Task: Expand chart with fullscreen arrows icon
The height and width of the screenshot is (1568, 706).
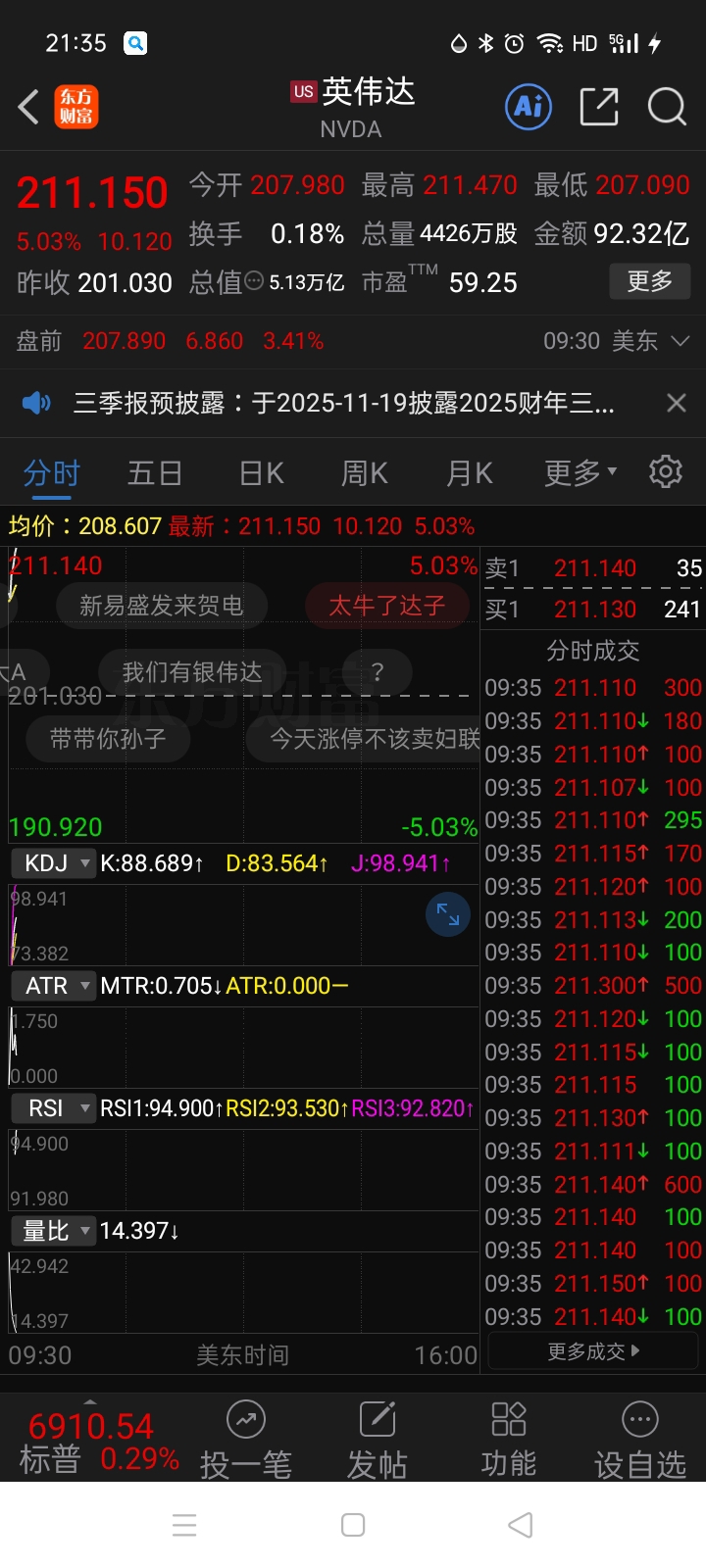Action: pos(448,914)
